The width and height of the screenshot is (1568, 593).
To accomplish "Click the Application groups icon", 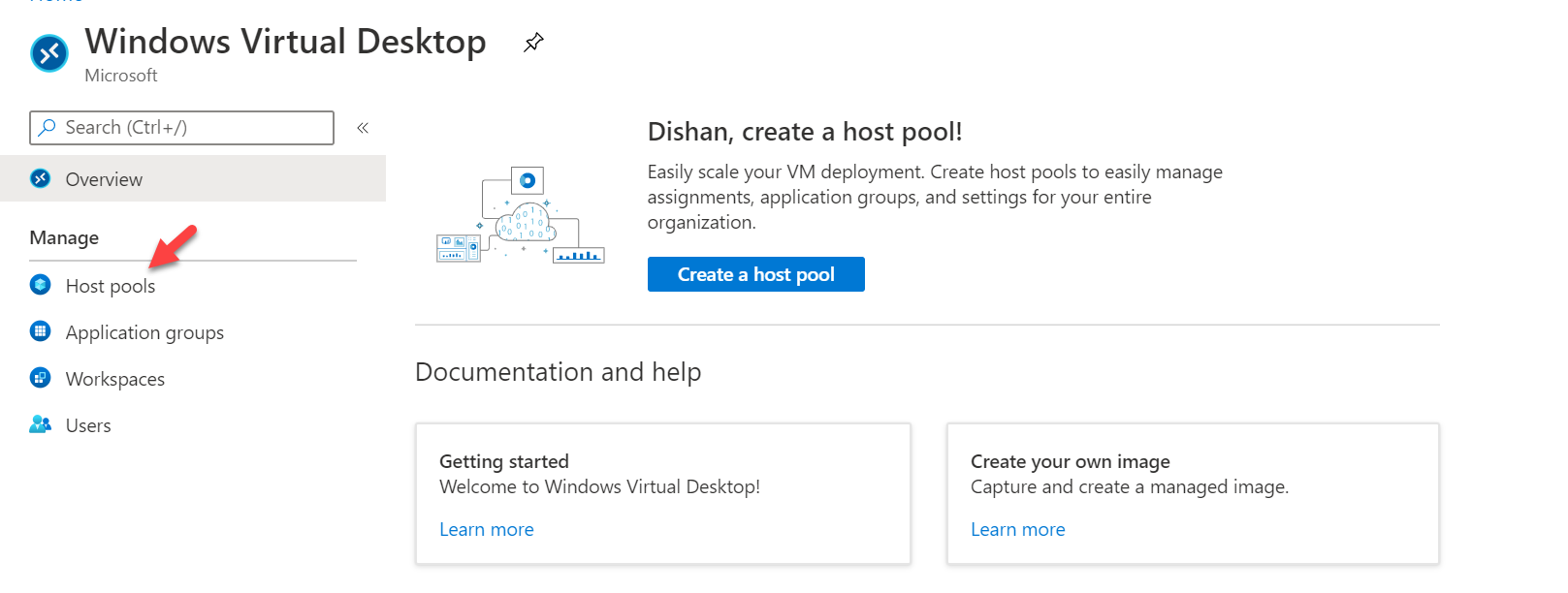I will 41,331.
